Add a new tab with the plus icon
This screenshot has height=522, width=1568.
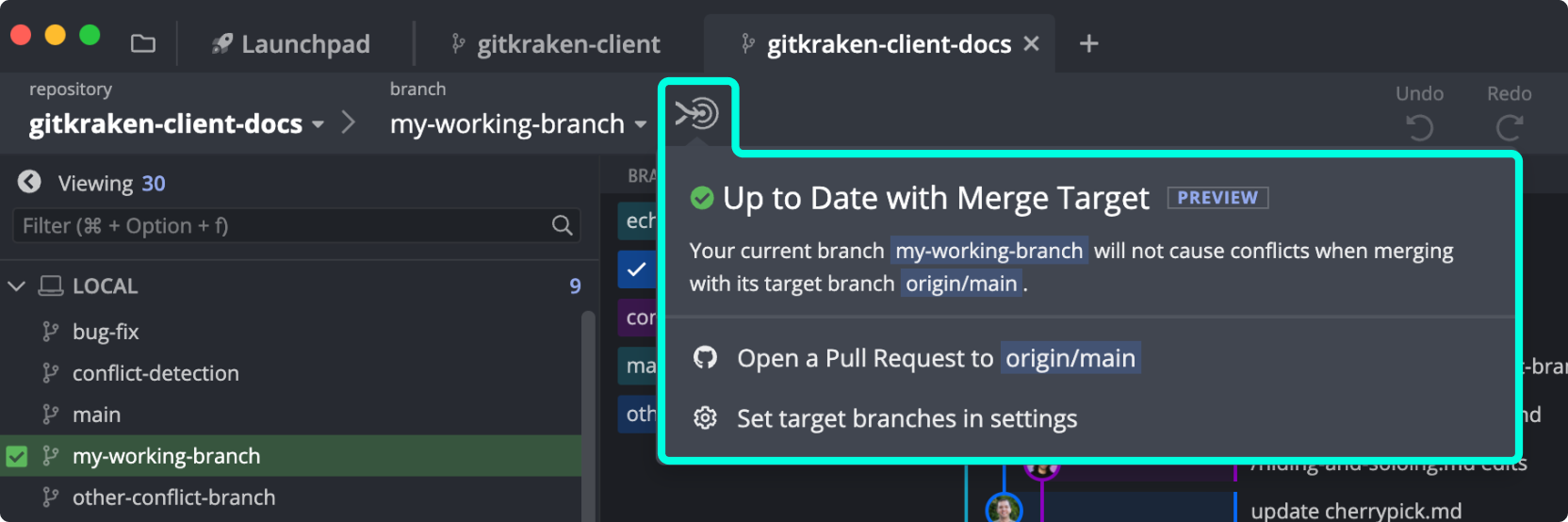pyautogui.click(x=1089, y=43)
